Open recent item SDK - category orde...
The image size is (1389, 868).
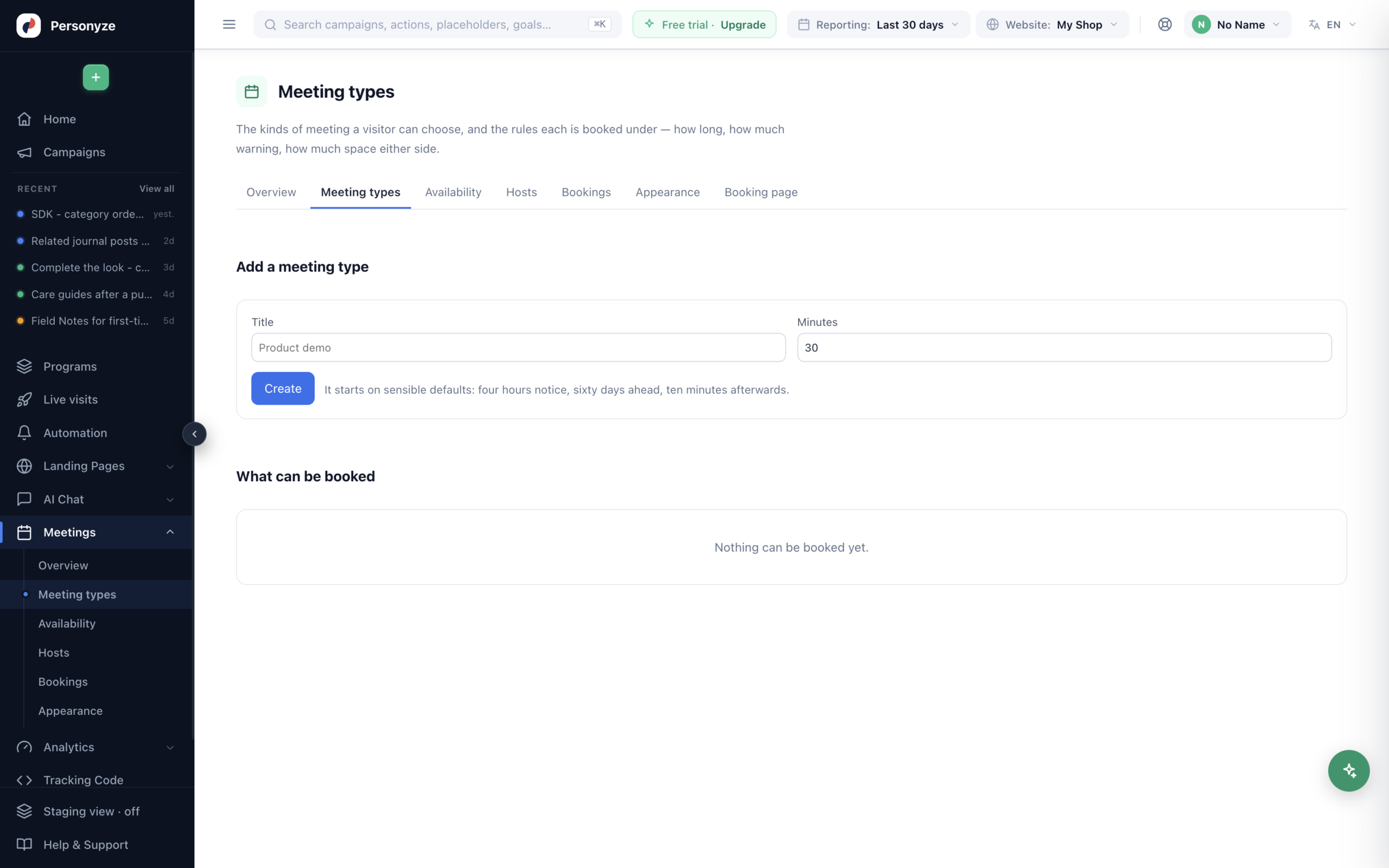coord(96,214)
